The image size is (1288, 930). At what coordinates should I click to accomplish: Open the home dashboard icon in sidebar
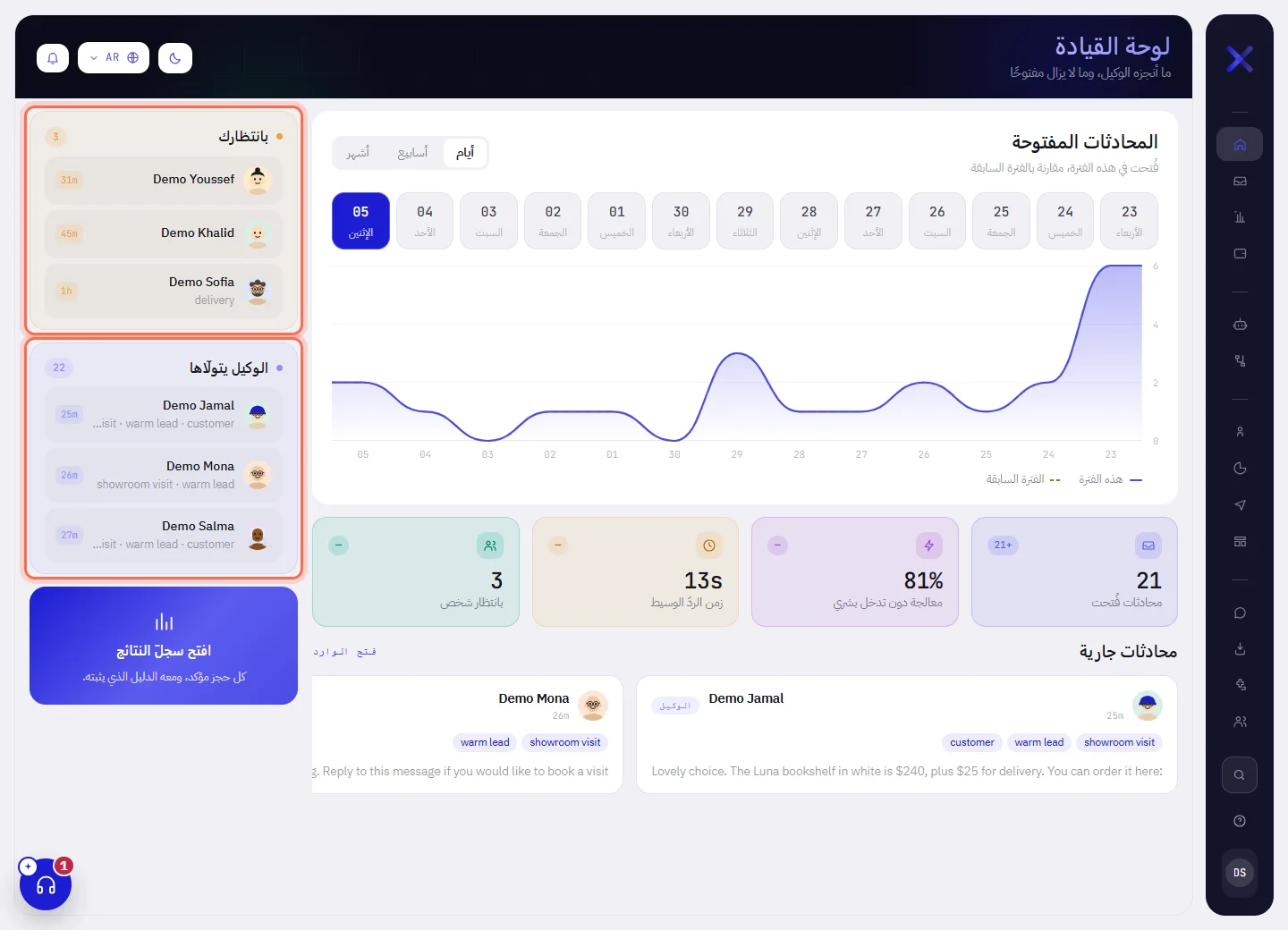[1240, 144]
